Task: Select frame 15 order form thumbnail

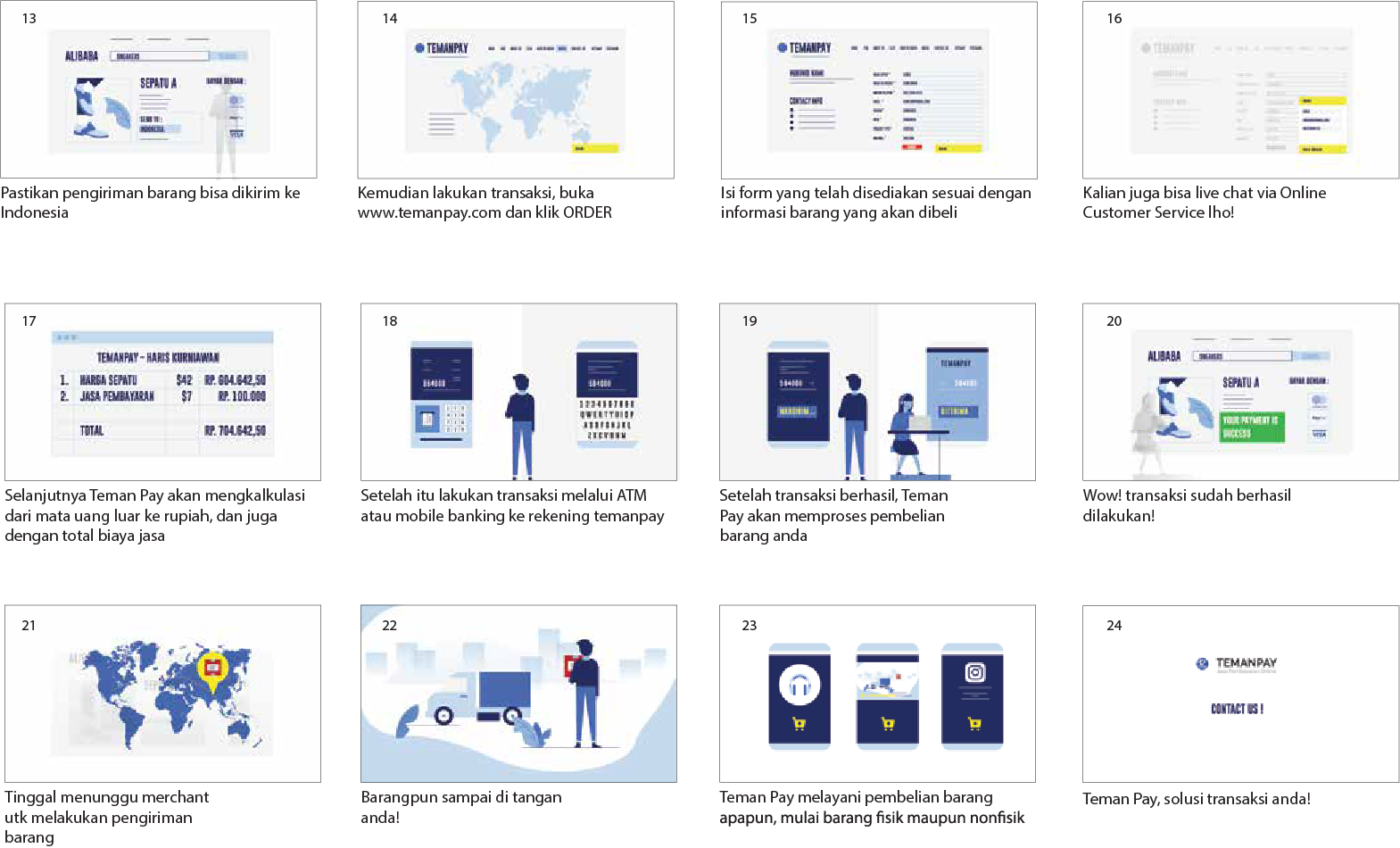Action: [x=879, y=89]
